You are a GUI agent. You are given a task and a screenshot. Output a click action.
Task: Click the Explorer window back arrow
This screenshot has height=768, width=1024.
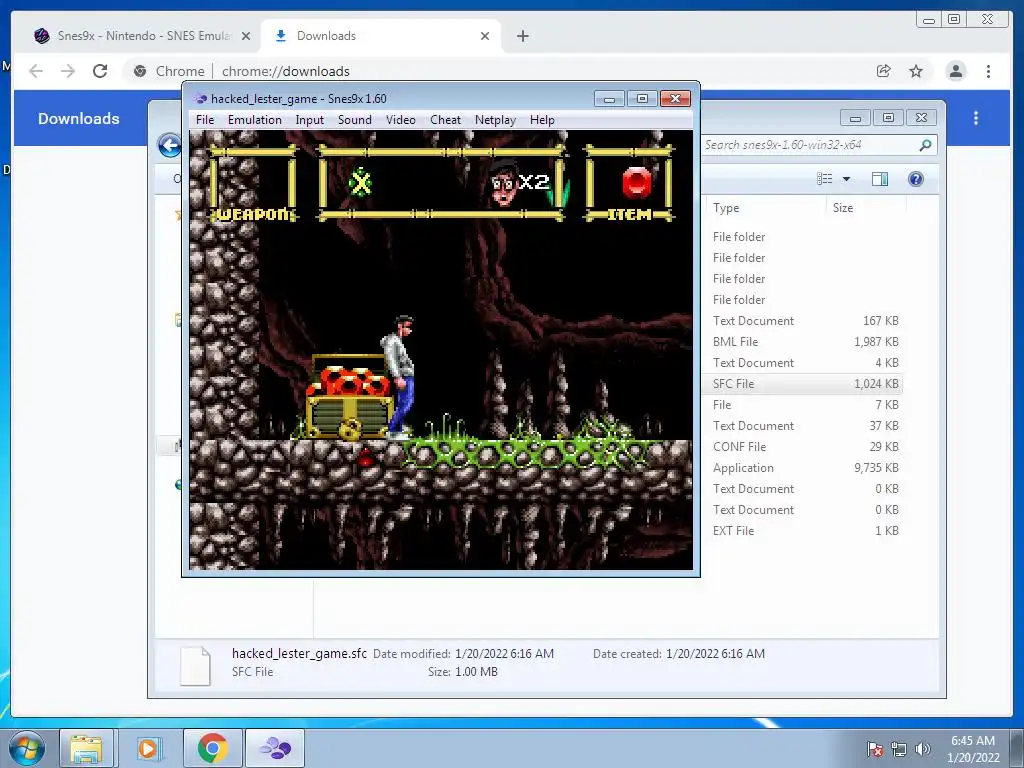[170, 145]
